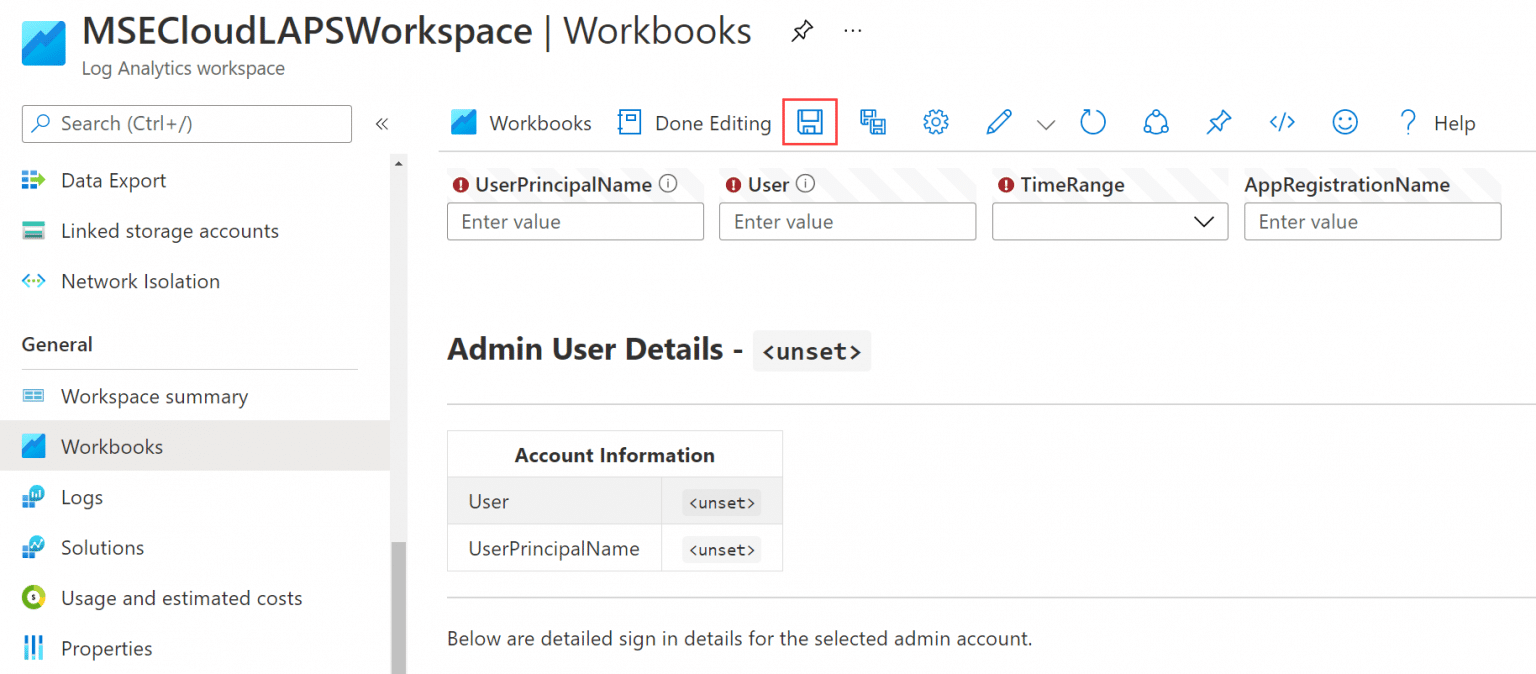Click the AppRegistrationName input field
The image size is (1536, 674).
pyautogui.click(x=1372, y=221)
